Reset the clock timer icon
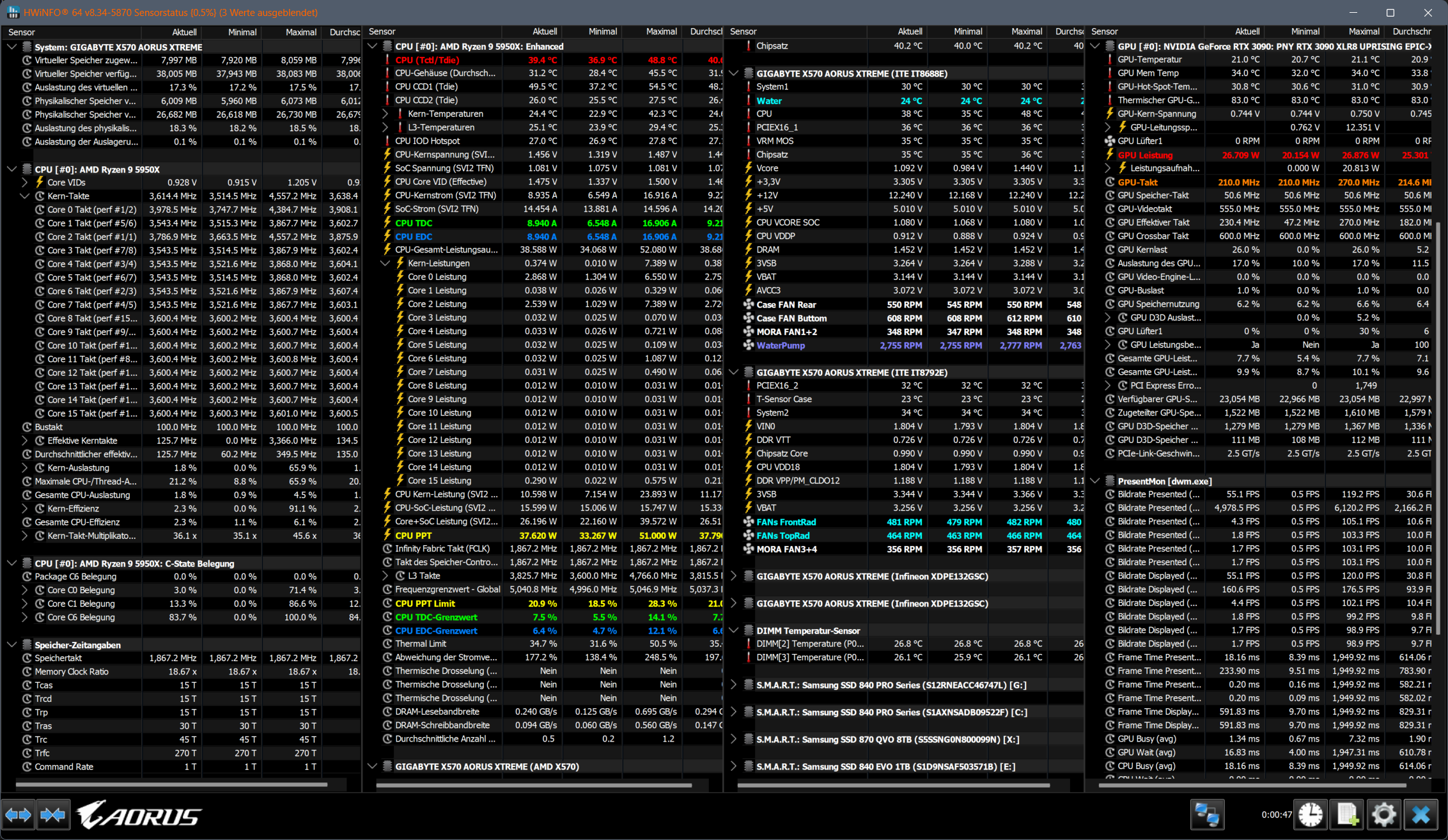The image size is (1448, 840). 1310,814
